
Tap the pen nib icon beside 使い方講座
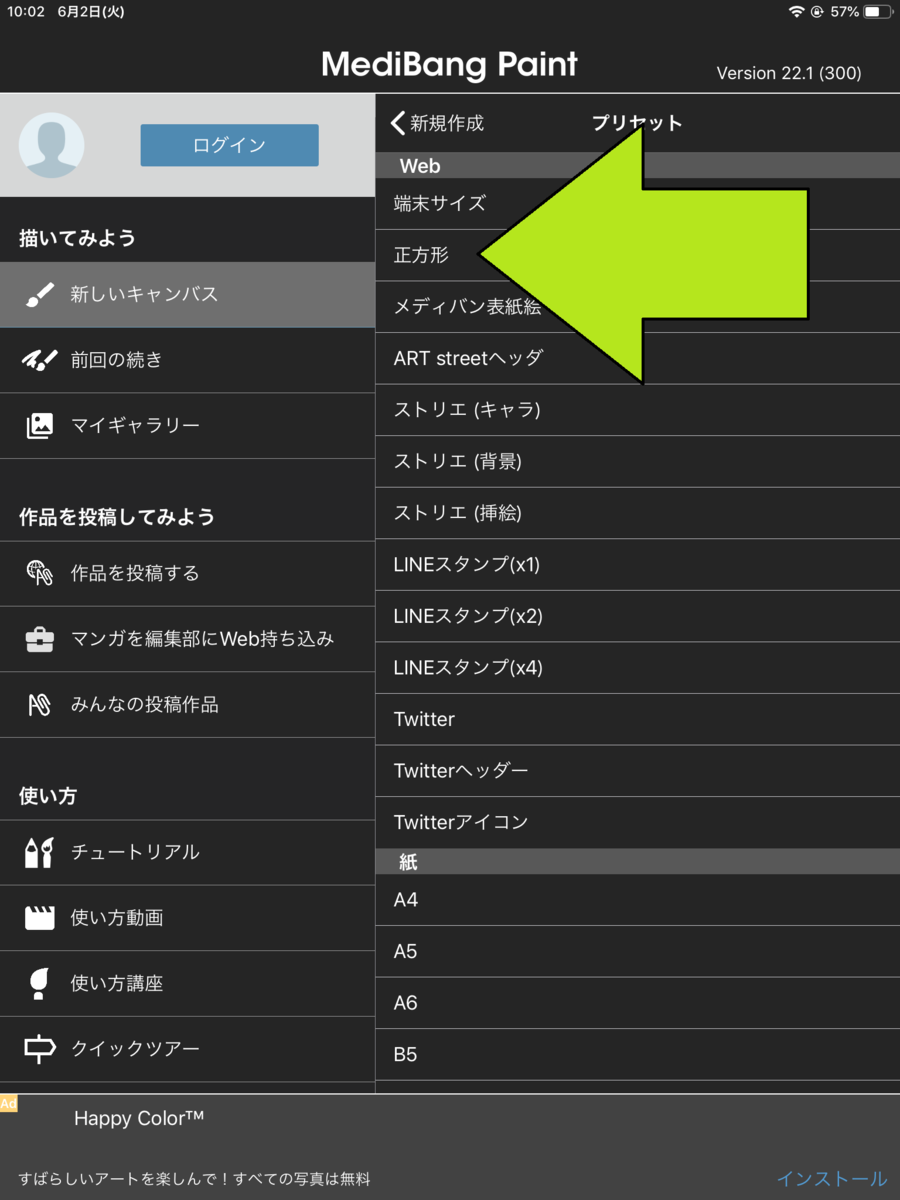[39, 984]
